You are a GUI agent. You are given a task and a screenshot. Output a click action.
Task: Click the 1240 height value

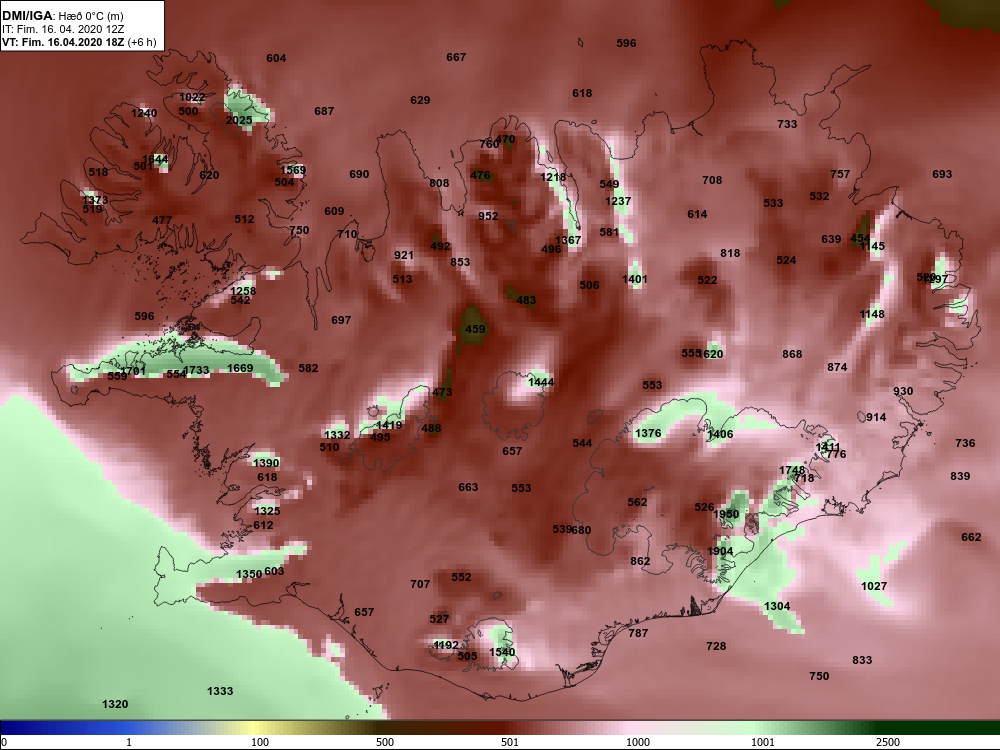[x=143, y=113]
